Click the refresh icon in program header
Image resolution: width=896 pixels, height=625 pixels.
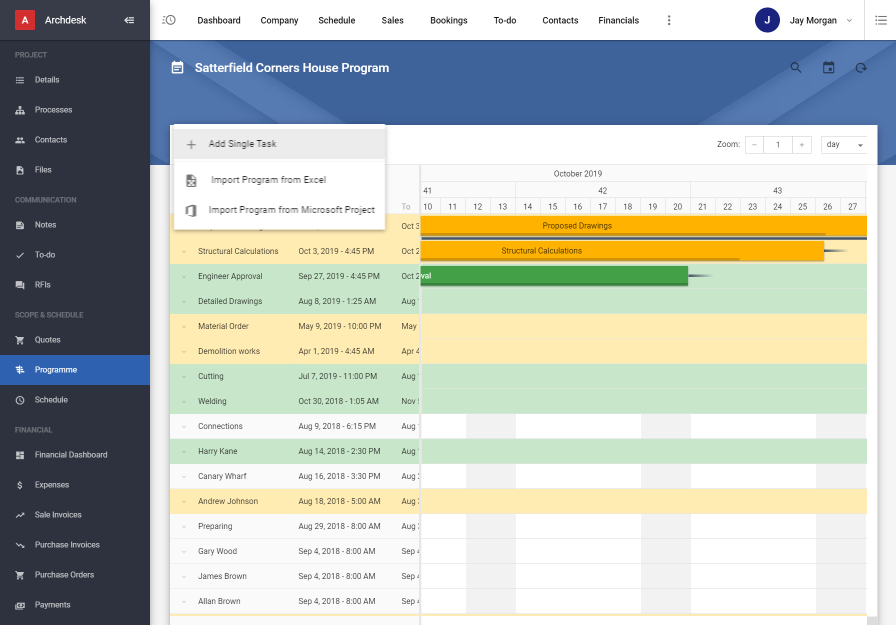(x=861, y=67)
